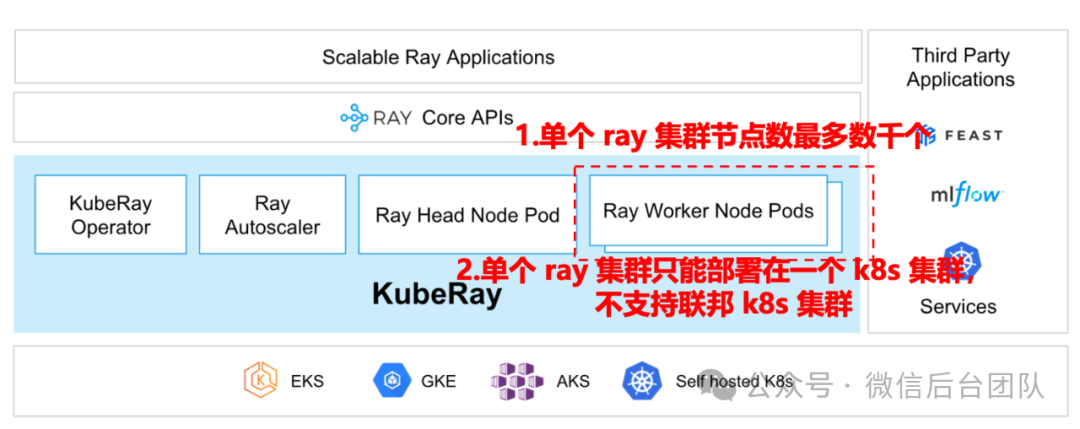The image size is (1080, 429).
Task: Select the Scalable Ray Applications box
Action: (x=438, y=56)
